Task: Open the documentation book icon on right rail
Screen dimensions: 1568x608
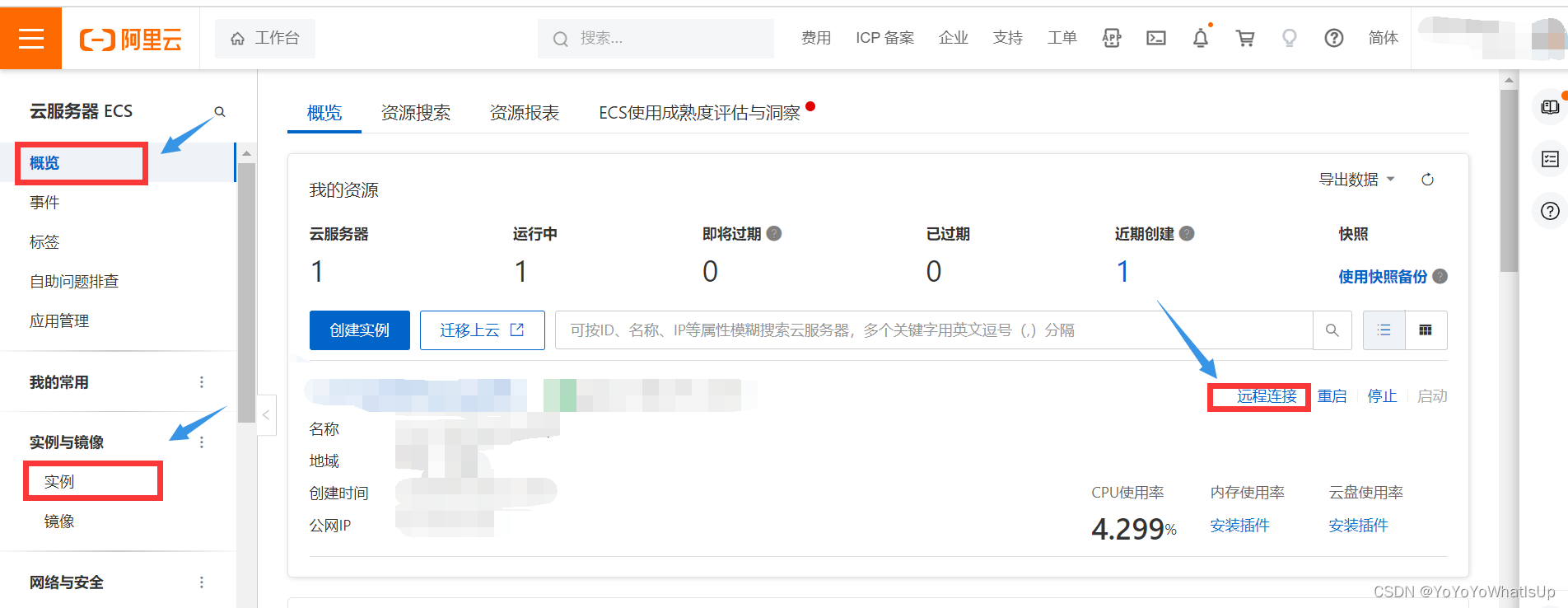Action: [1550, 107]
